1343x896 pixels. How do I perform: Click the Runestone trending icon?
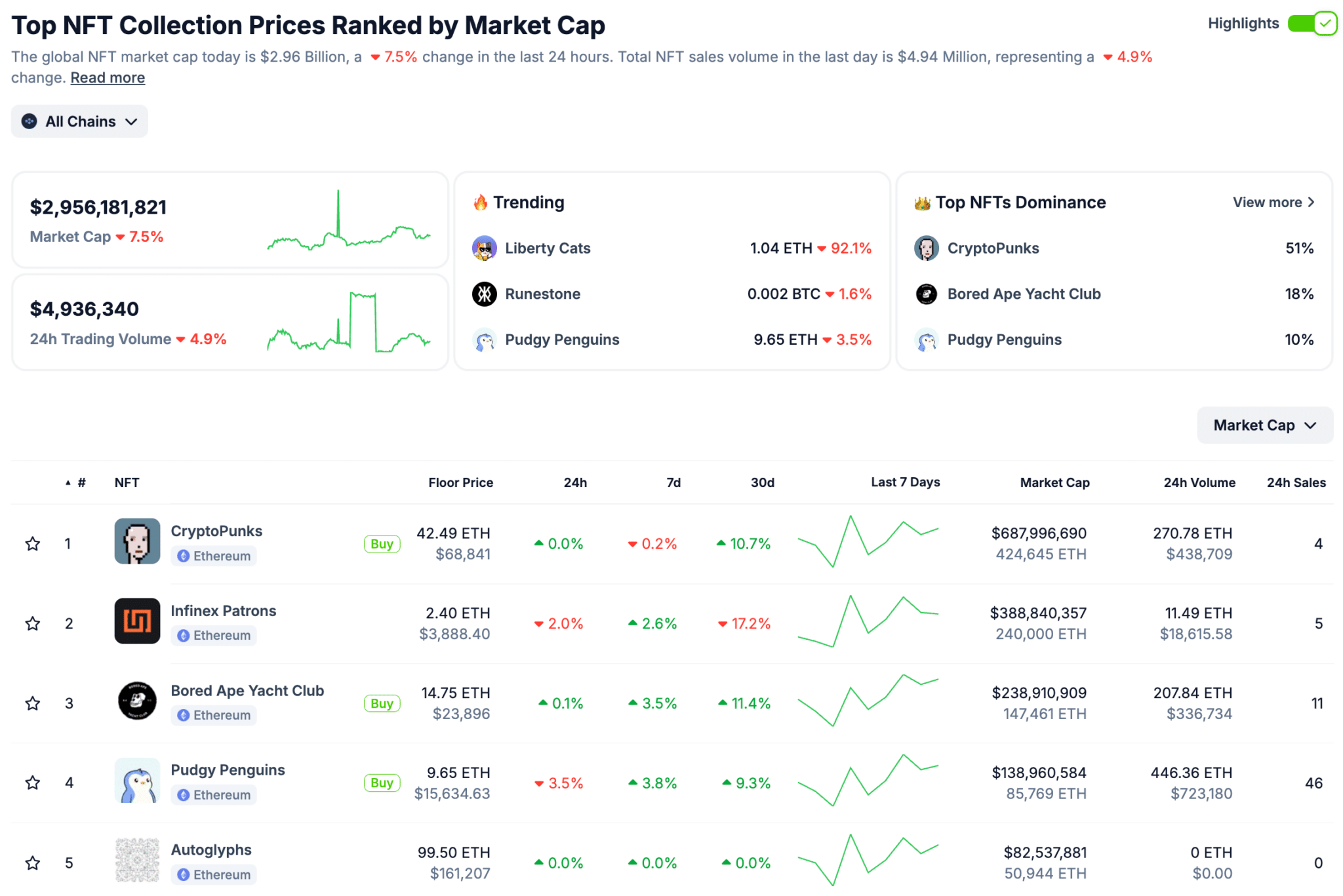pyautogui.click(x=484, y=294)
